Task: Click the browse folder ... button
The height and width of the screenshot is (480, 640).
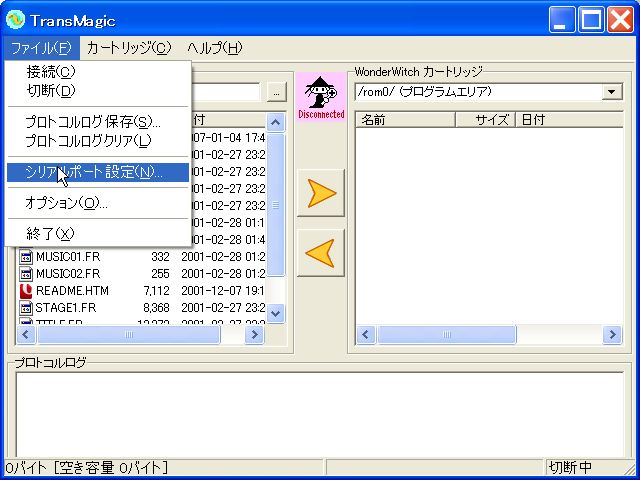Action: tap(276, 93)
